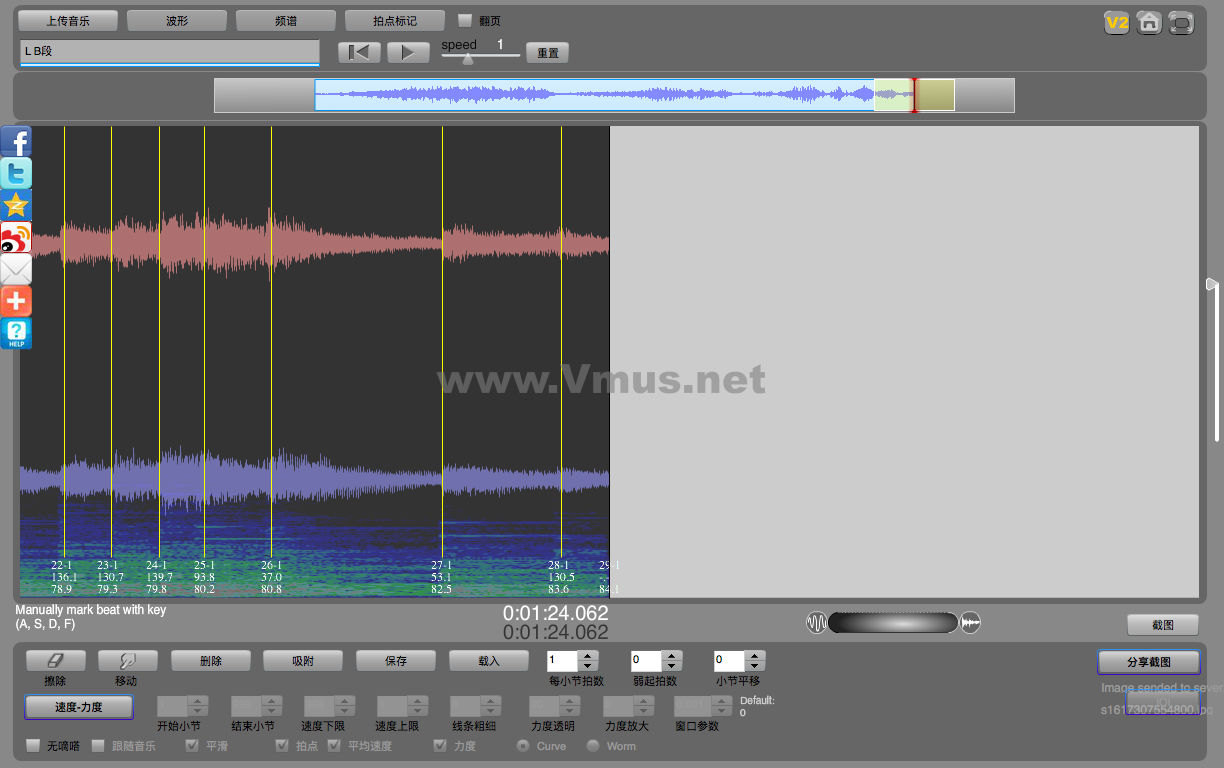Click the 26-1 beat marker label
The width and height of the screenshot is (1224, 768).
pos(271,565)
